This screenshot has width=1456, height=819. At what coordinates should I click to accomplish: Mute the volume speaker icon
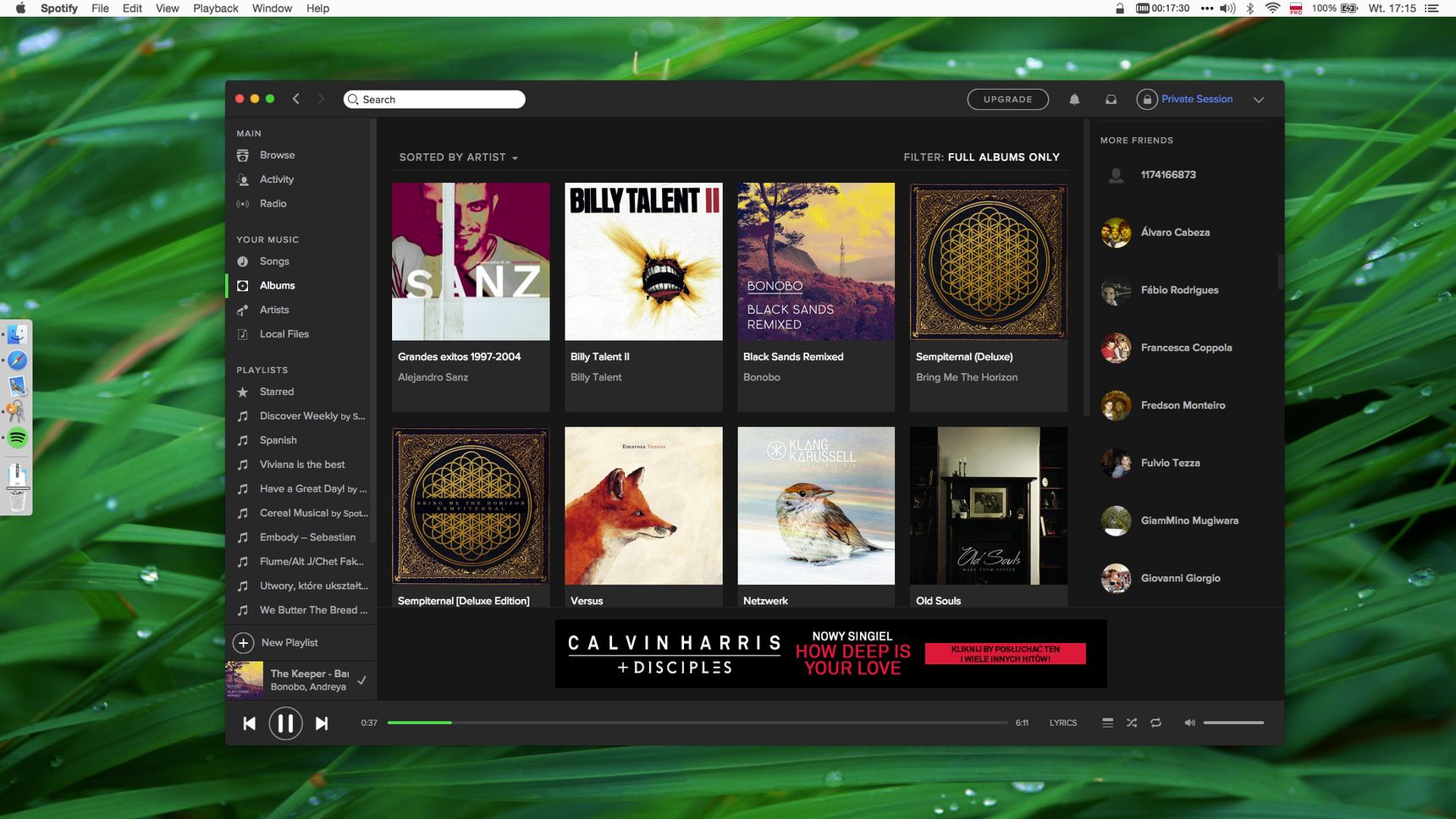1189,723
